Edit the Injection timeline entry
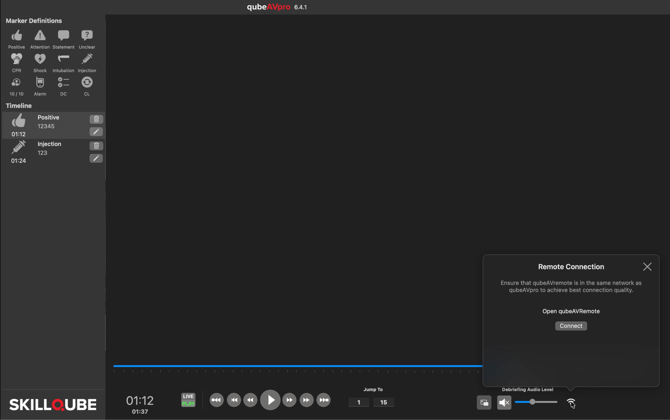Viewport: 670px width, 420px height. (x=96, y=159)
